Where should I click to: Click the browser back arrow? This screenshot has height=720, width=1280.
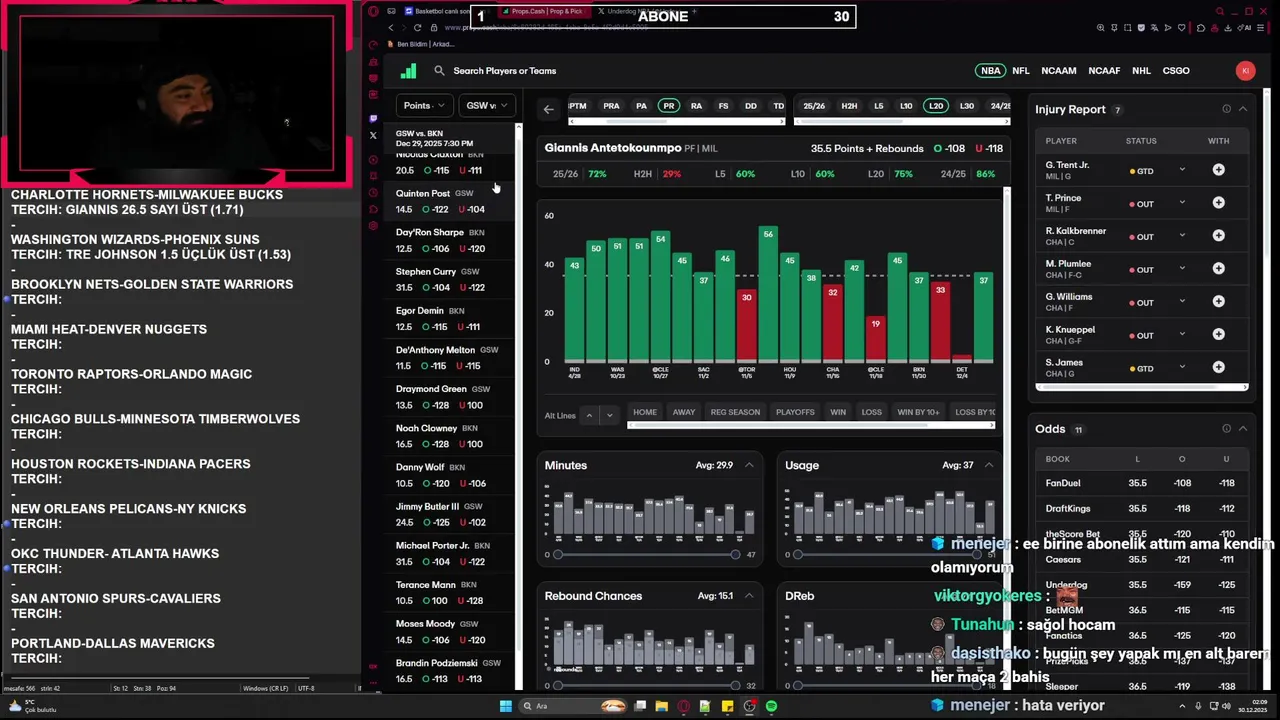[x=391, y=28]
